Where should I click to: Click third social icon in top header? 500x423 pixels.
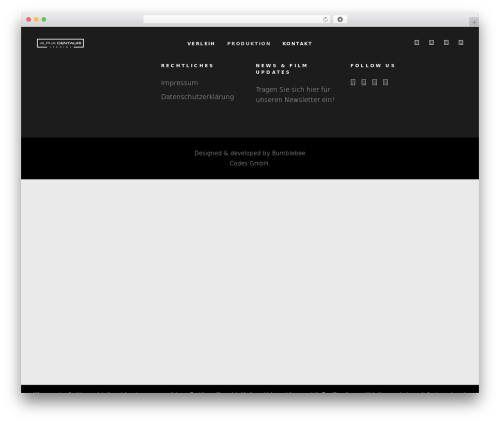click(446, 42)
